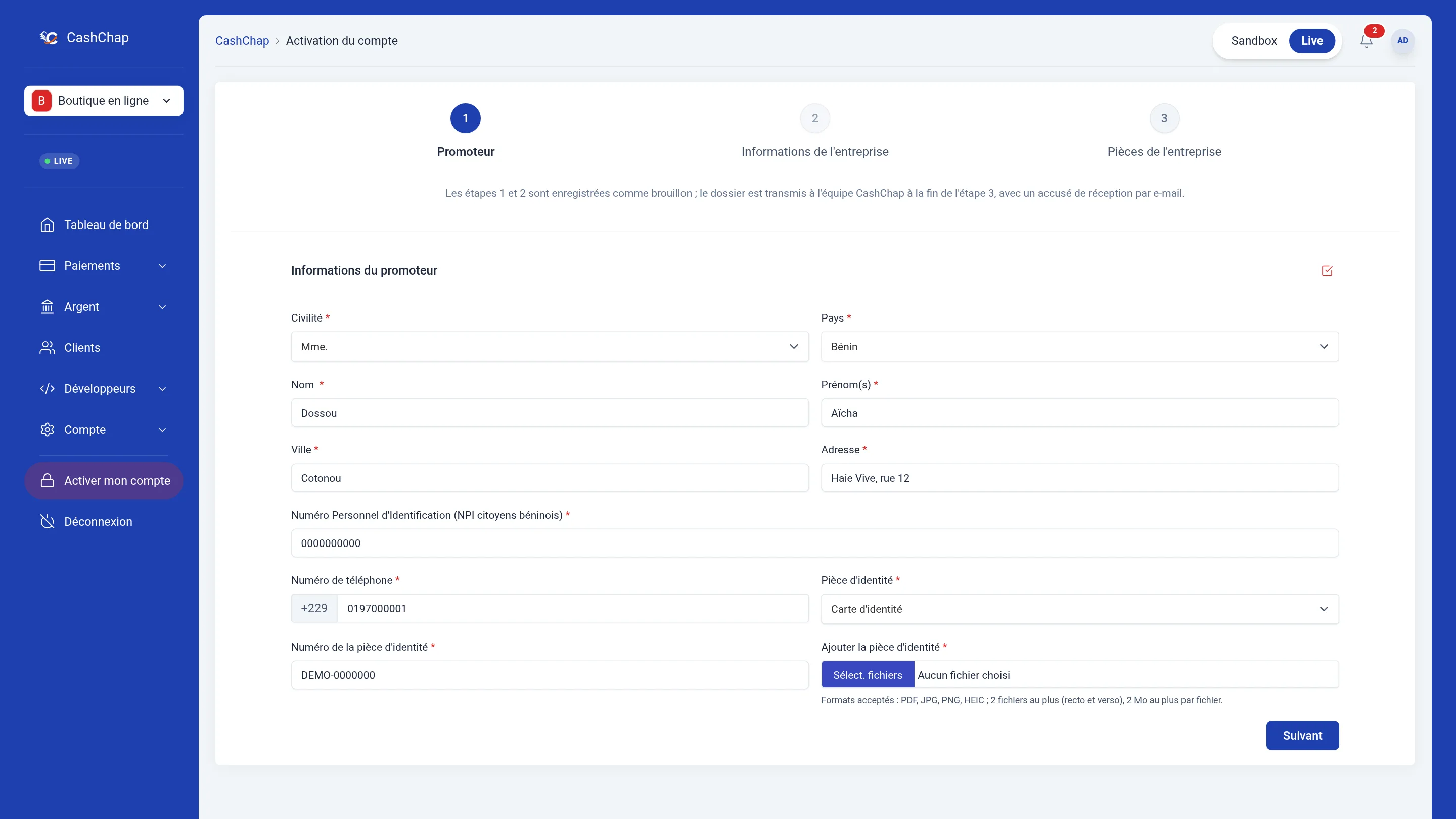
Task: Expand the Paiements submenu chevron
Action: point(162,266)
